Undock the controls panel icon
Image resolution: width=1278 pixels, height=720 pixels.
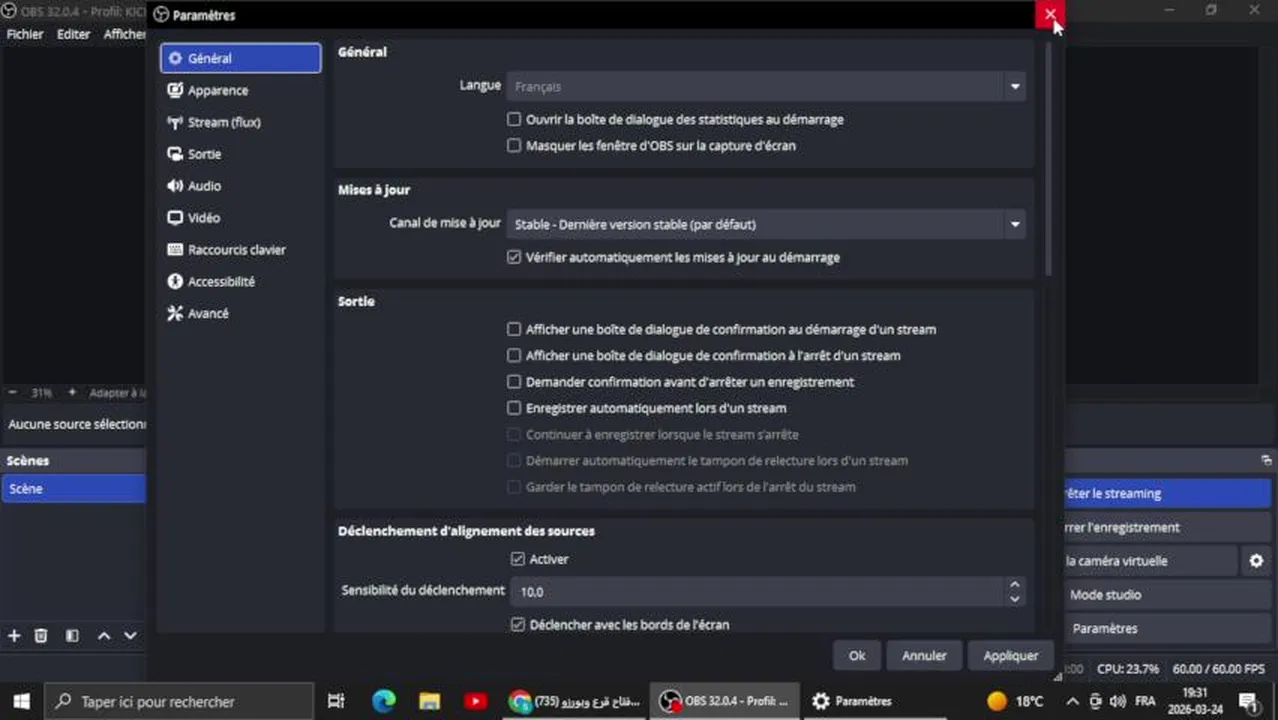(1266, 461)
